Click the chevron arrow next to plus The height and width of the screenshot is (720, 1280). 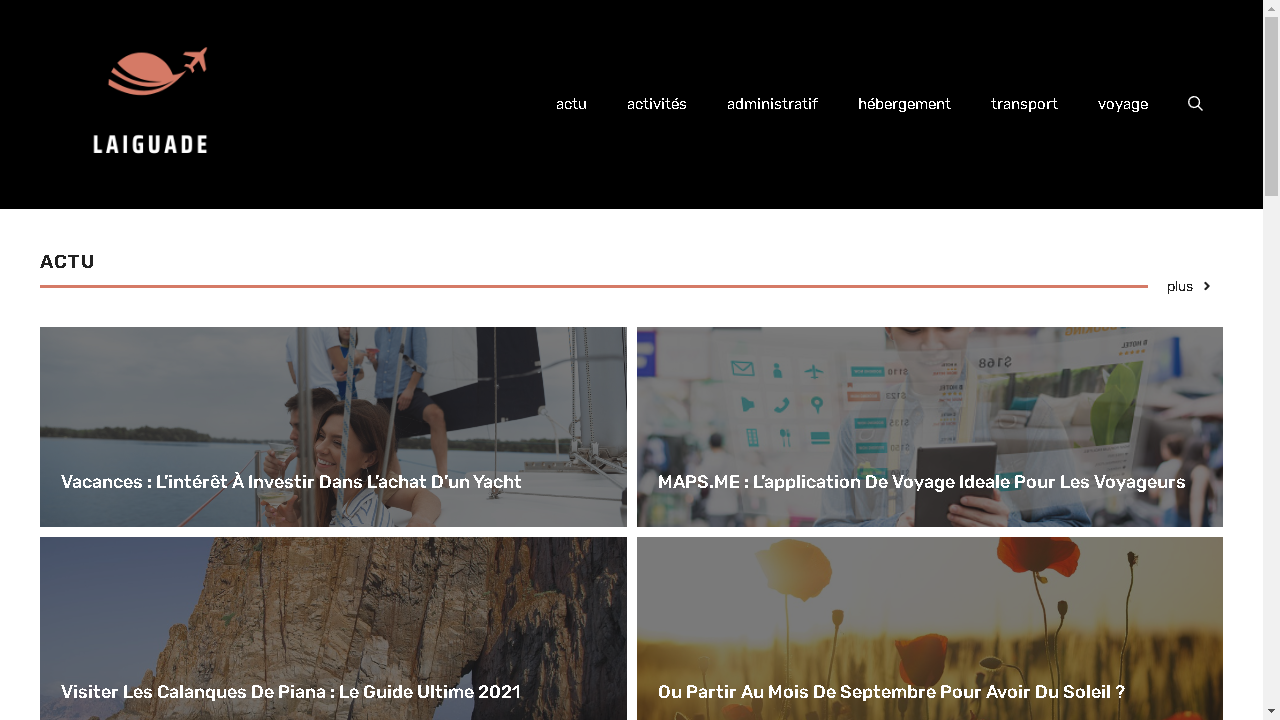[x=1207, y=286]
